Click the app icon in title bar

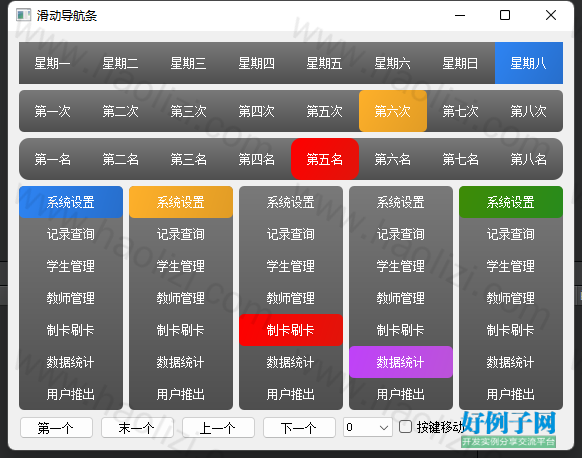pos(23,15)
